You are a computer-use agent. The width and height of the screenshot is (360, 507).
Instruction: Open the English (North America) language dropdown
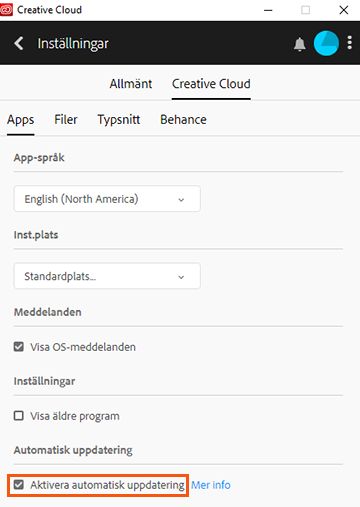[x=107, y=199]
